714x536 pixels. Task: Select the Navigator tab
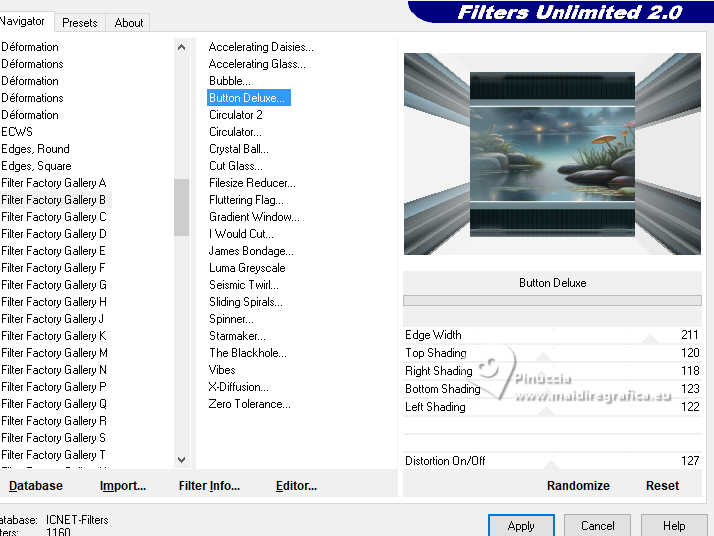[22, 21]
